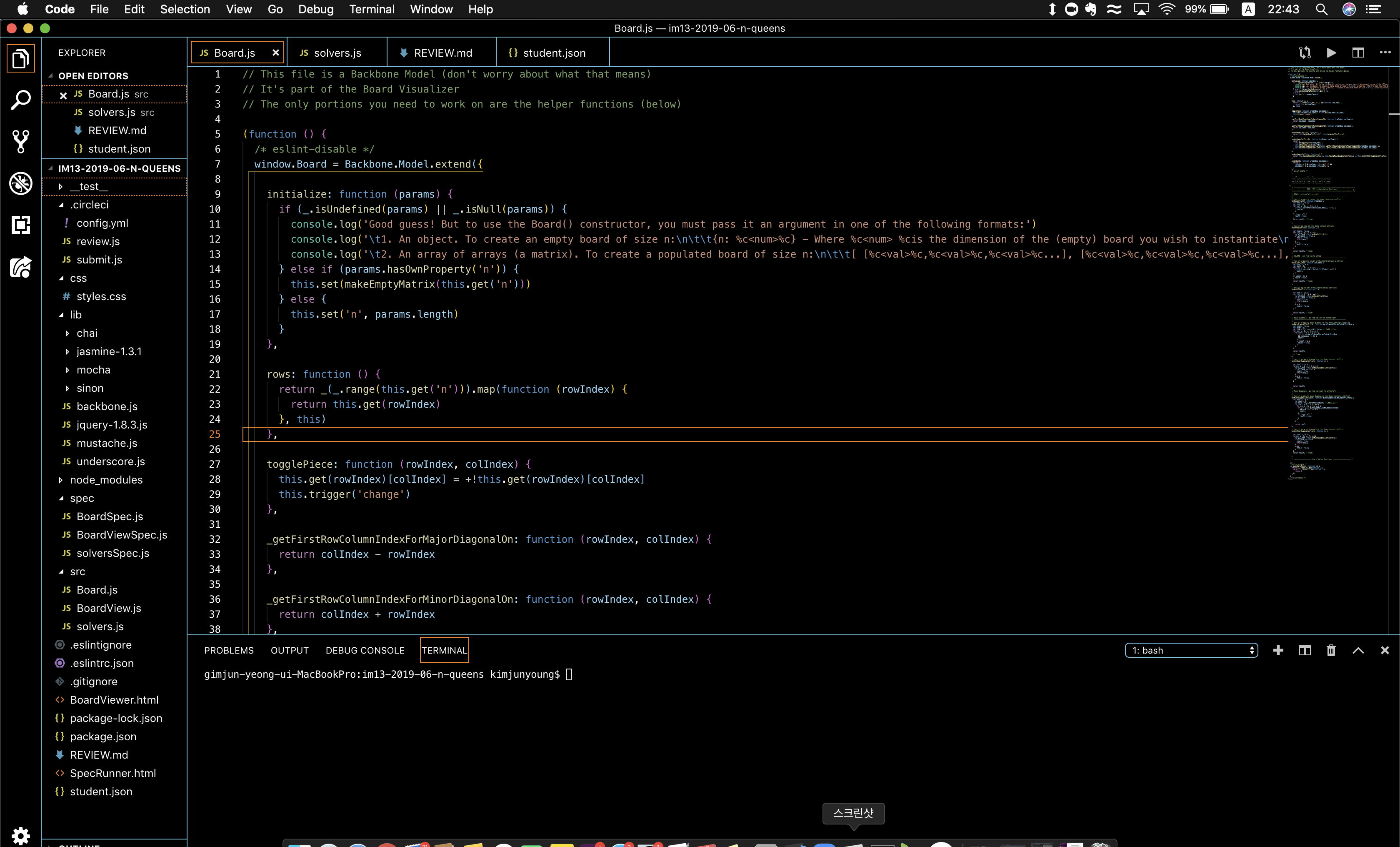This screenshot has width=1400, height=847.
Task: Switch to the solvers.js tab
Action: [337, 53]
